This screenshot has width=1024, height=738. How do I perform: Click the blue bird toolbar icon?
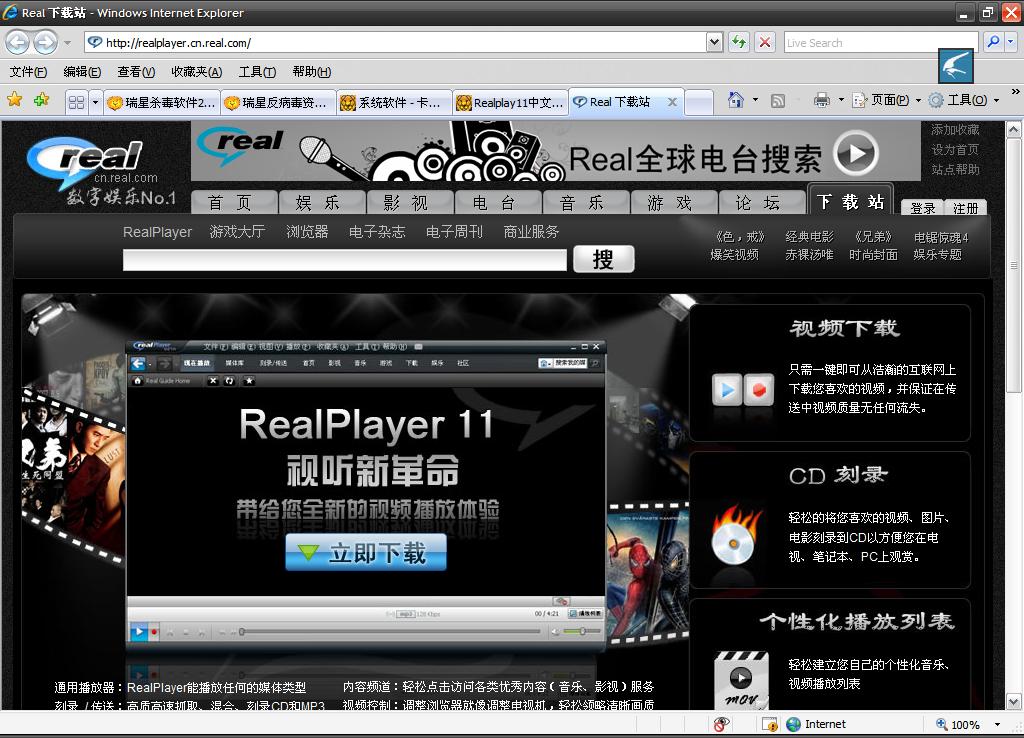955,66
